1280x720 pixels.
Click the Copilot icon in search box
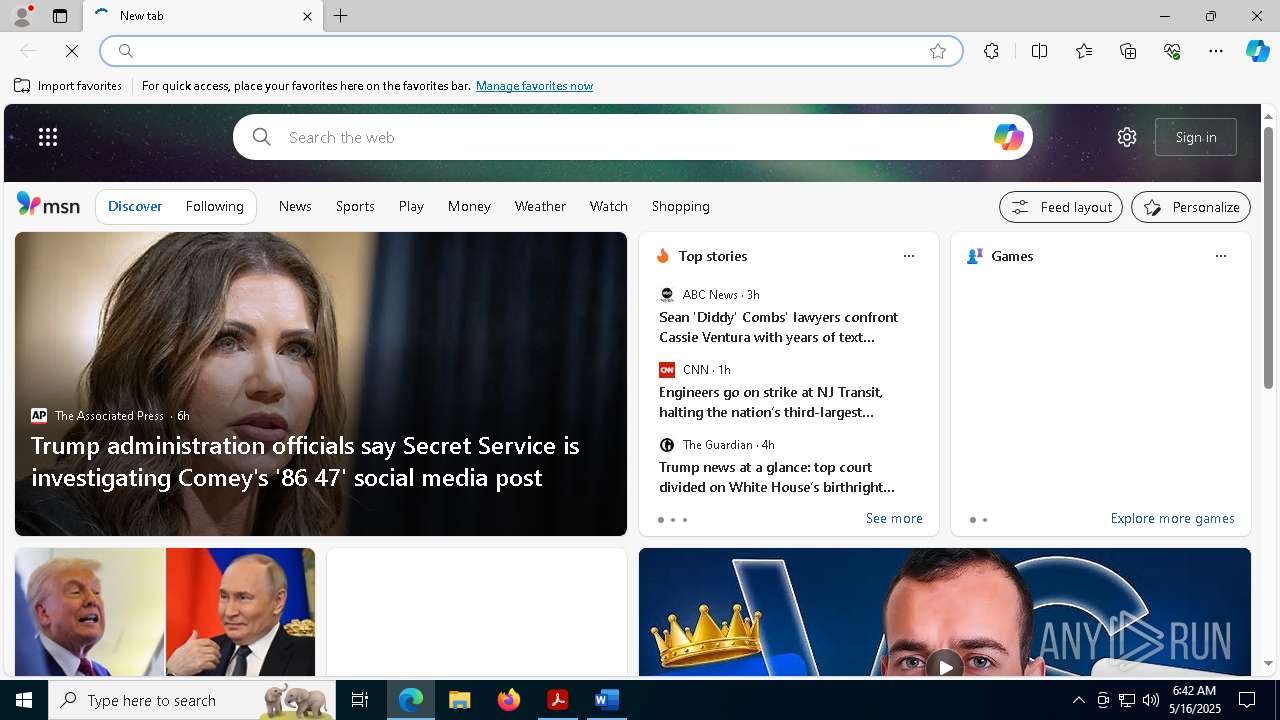click(x=1008, y=137)
